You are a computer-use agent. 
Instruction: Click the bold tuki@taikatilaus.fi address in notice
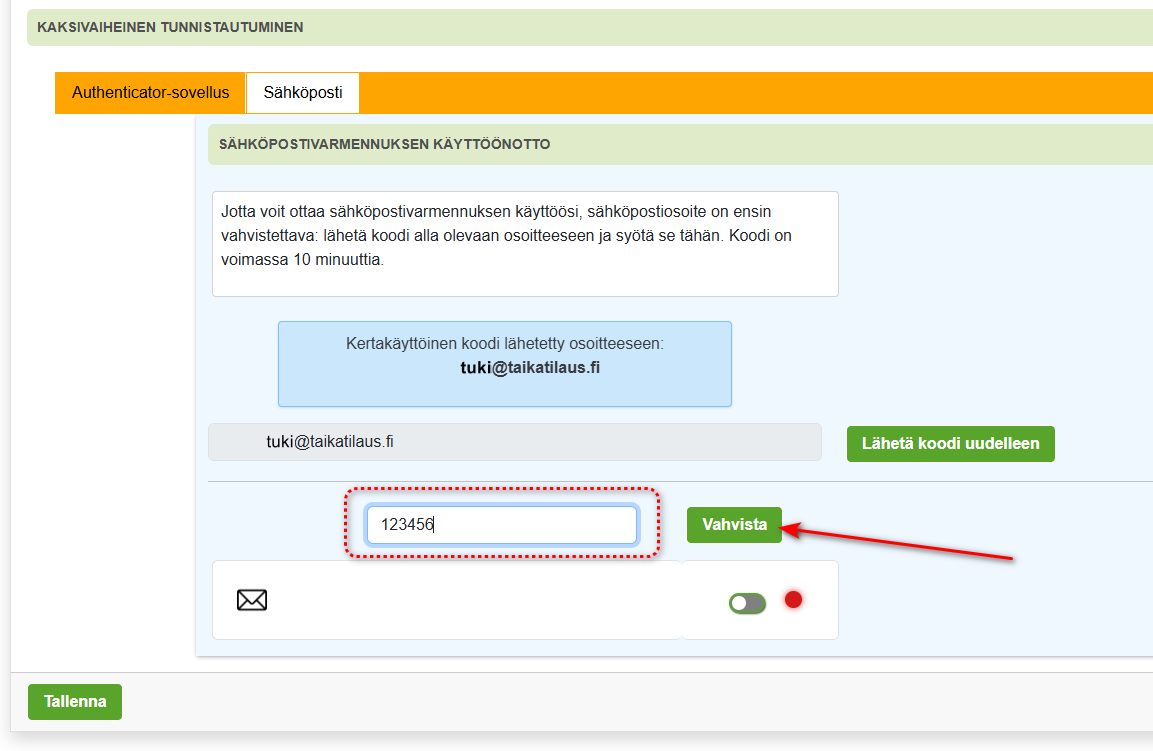point(530,368)
